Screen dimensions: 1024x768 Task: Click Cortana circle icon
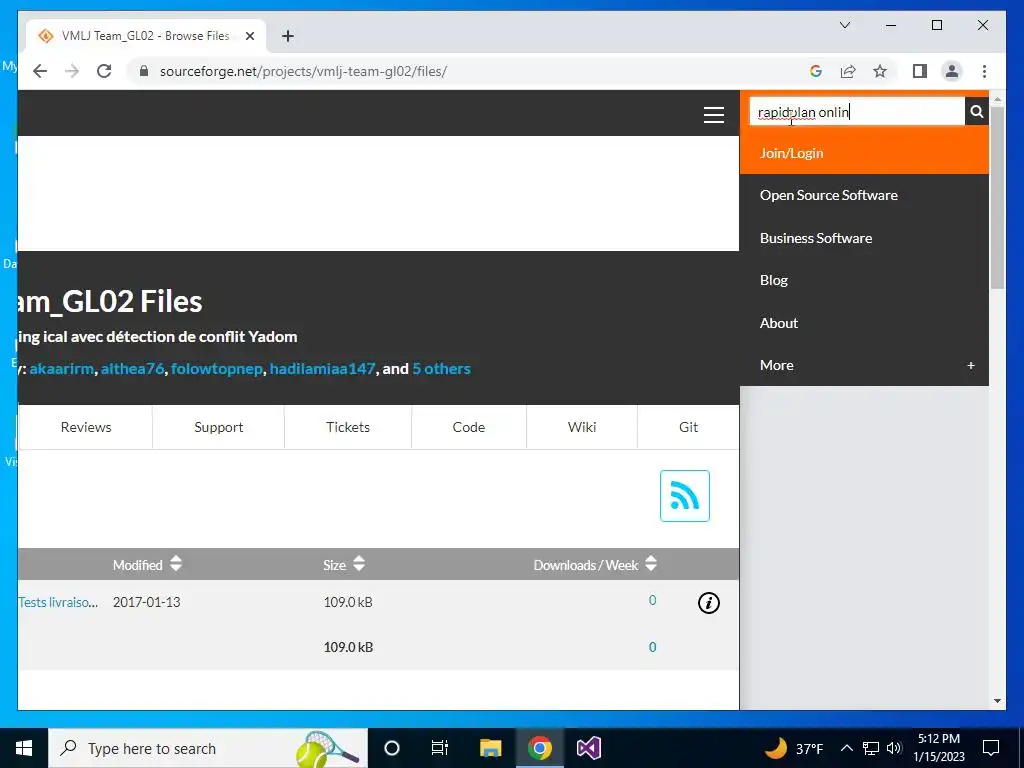pos(391,748)
